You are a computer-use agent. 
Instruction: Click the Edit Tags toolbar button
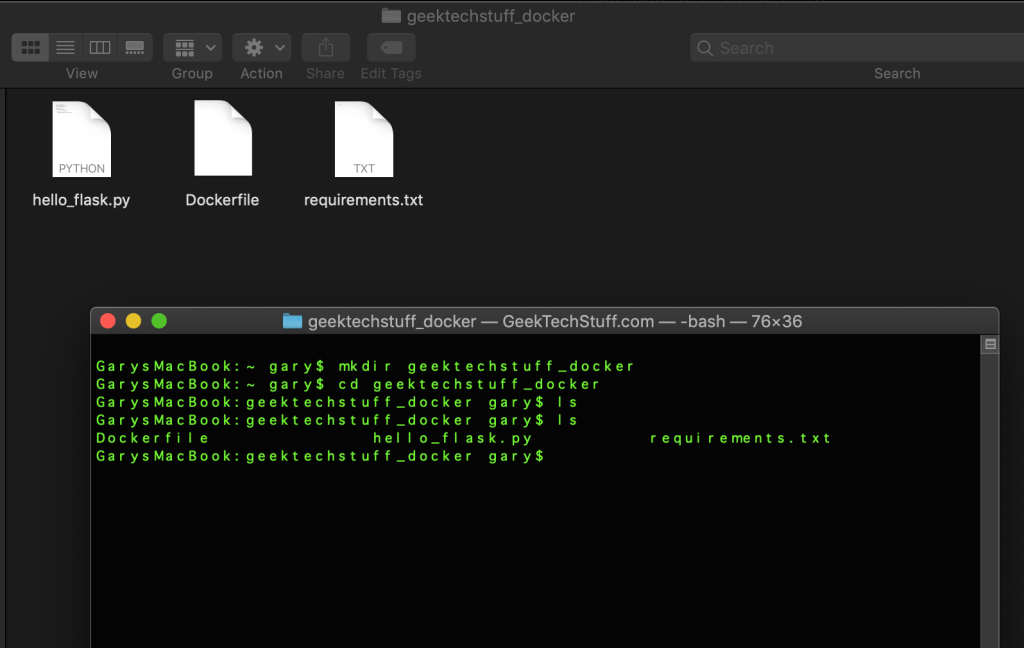click(x=391, y=47)
